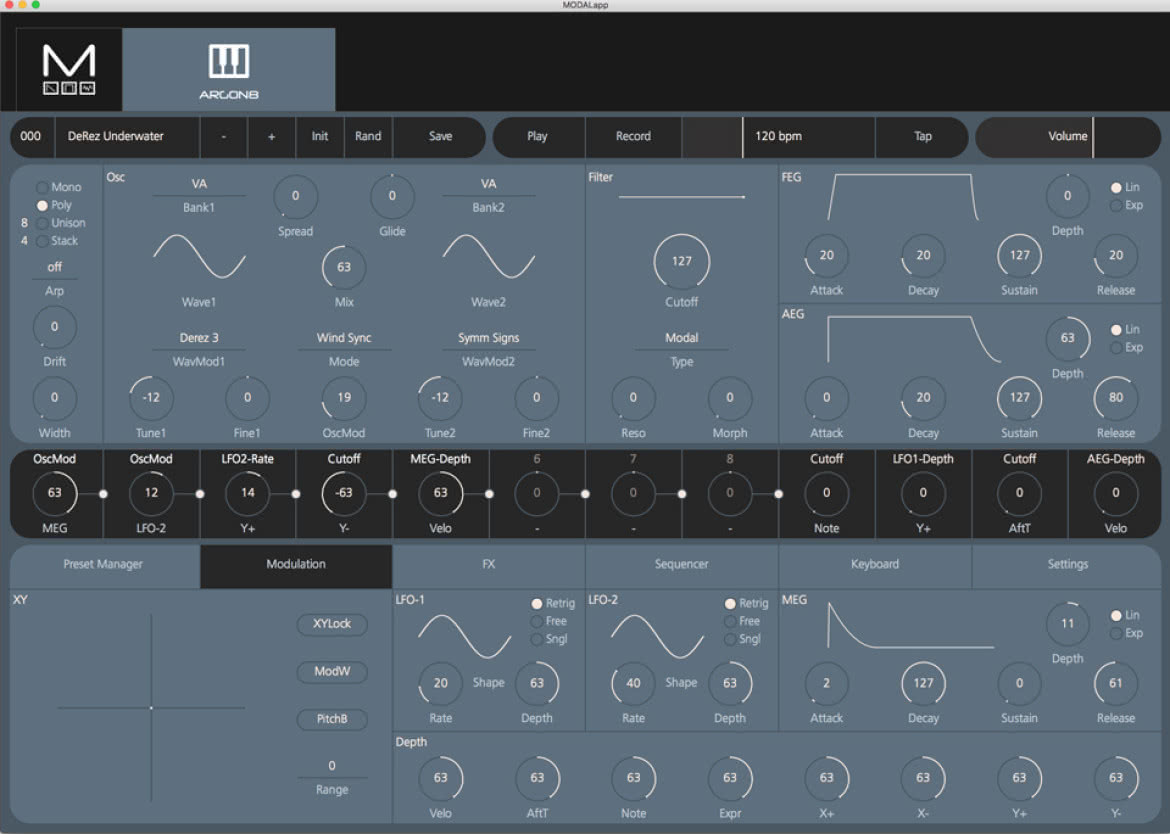Click the MEG Decay knob showing 127
The image size is (1170, 834).
click(x=924, y=683)
